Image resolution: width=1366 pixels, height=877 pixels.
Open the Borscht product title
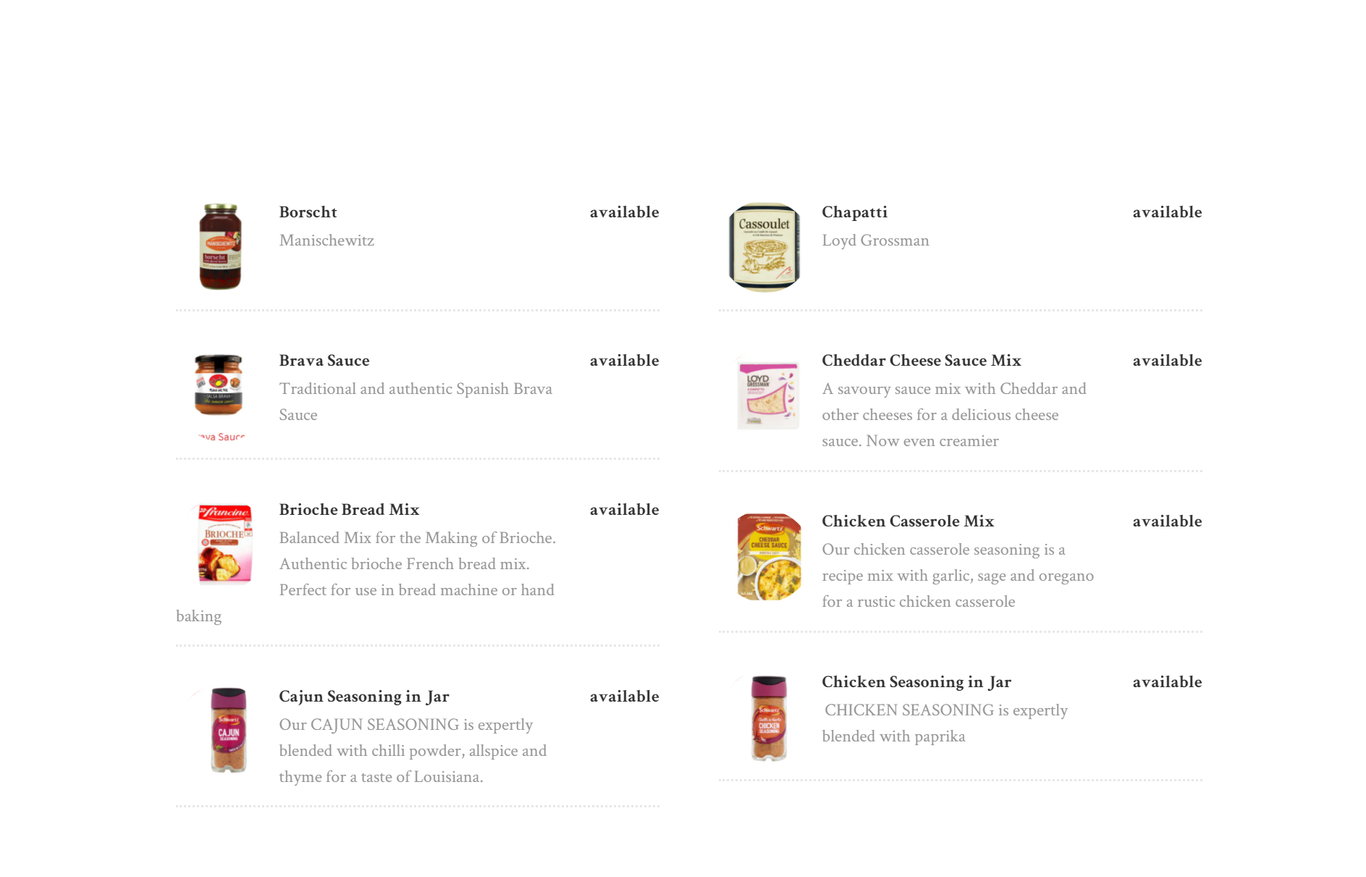[x=308, y=212]
